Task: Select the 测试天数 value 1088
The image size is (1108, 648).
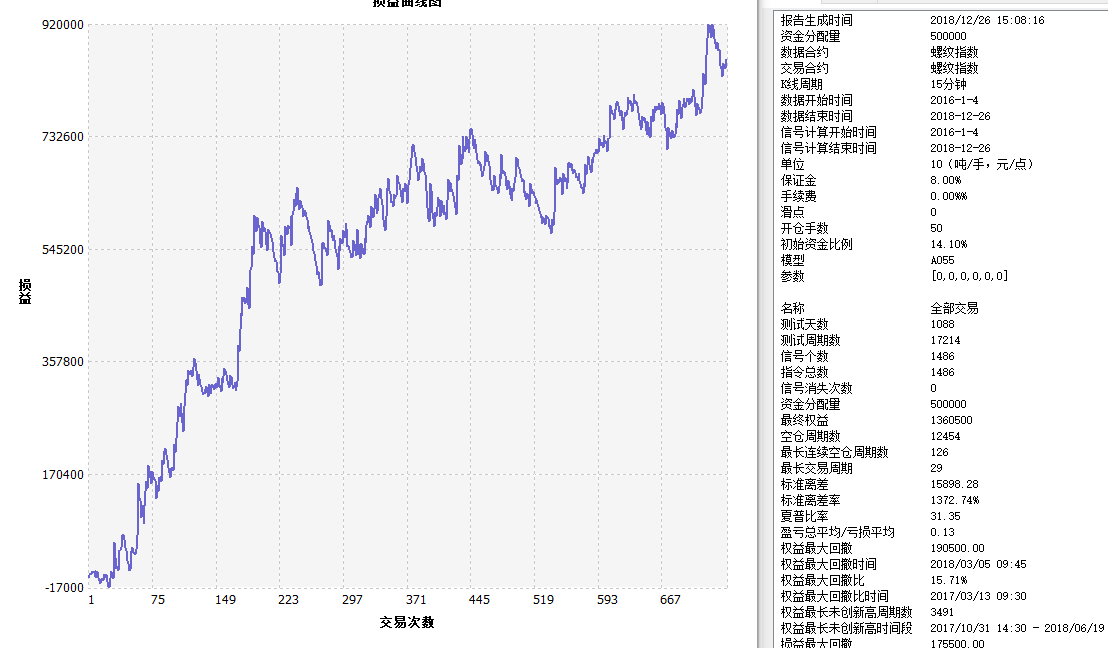Action: pyautogui.click(x=942, y=324)
